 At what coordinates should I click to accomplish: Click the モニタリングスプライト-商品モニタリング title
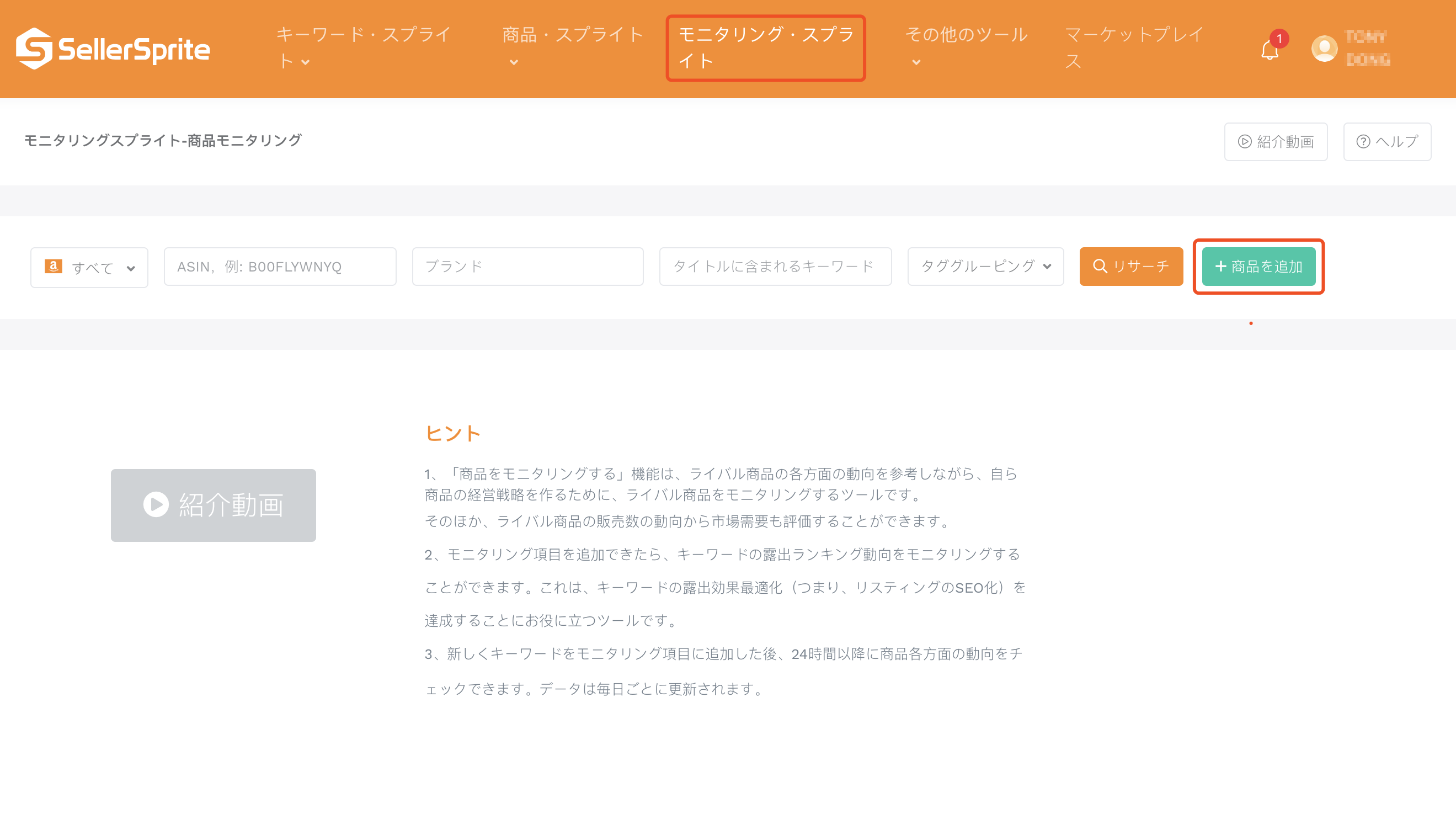pyautogui.click(x=163, y=140)
